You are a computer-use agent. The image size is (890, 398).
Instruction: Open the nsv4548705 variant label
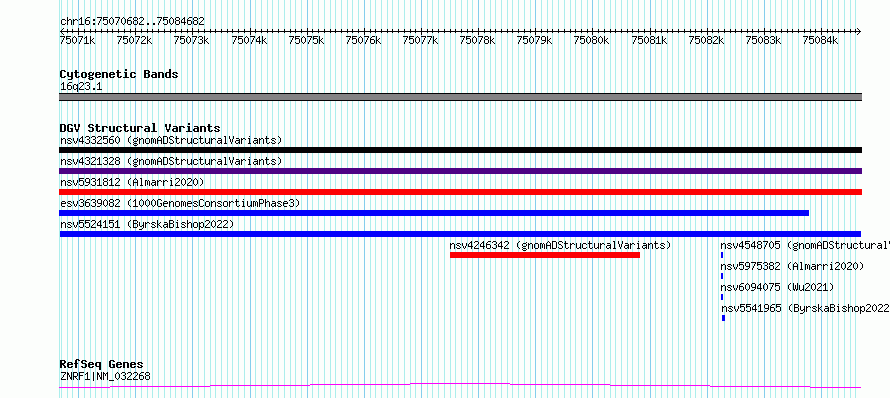(805, 245)
